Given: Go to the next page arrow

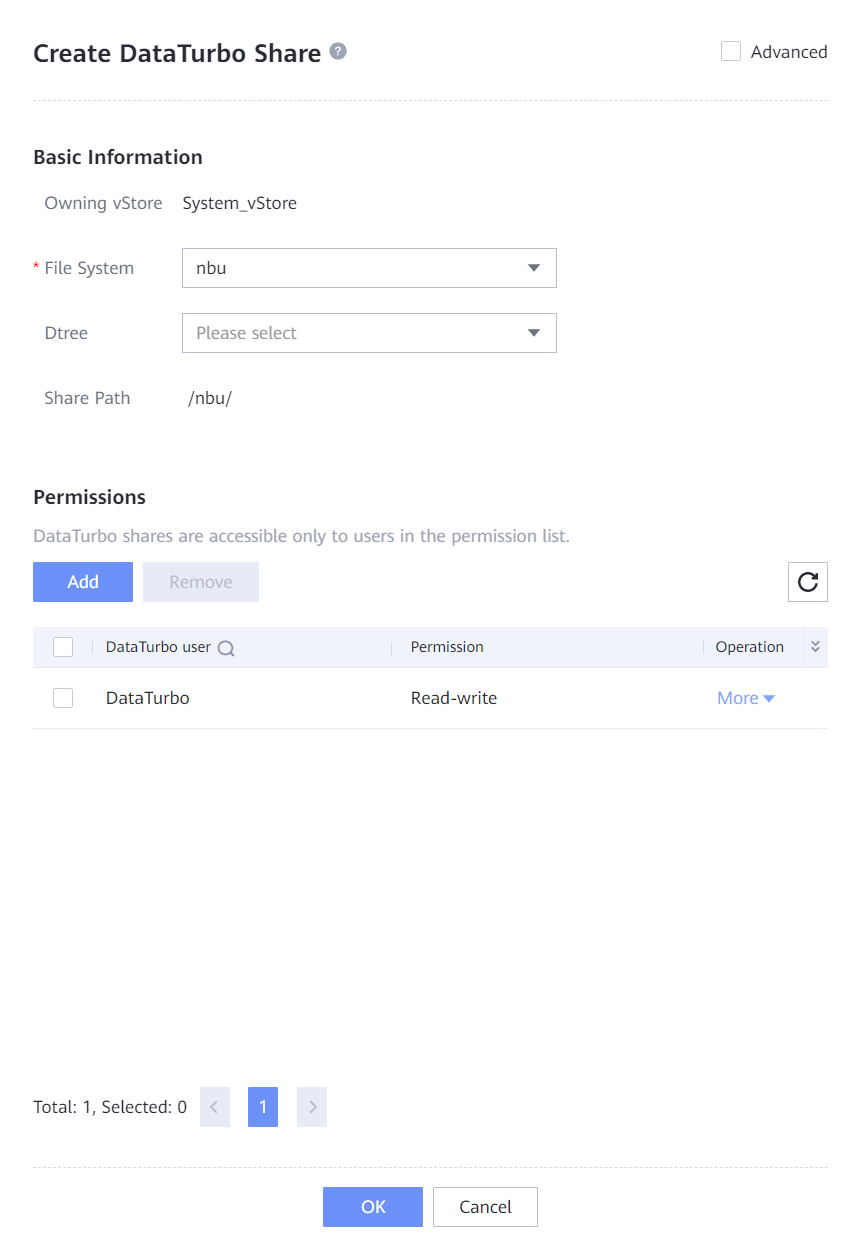Looking at the screenshot, I should point(312,1107).
